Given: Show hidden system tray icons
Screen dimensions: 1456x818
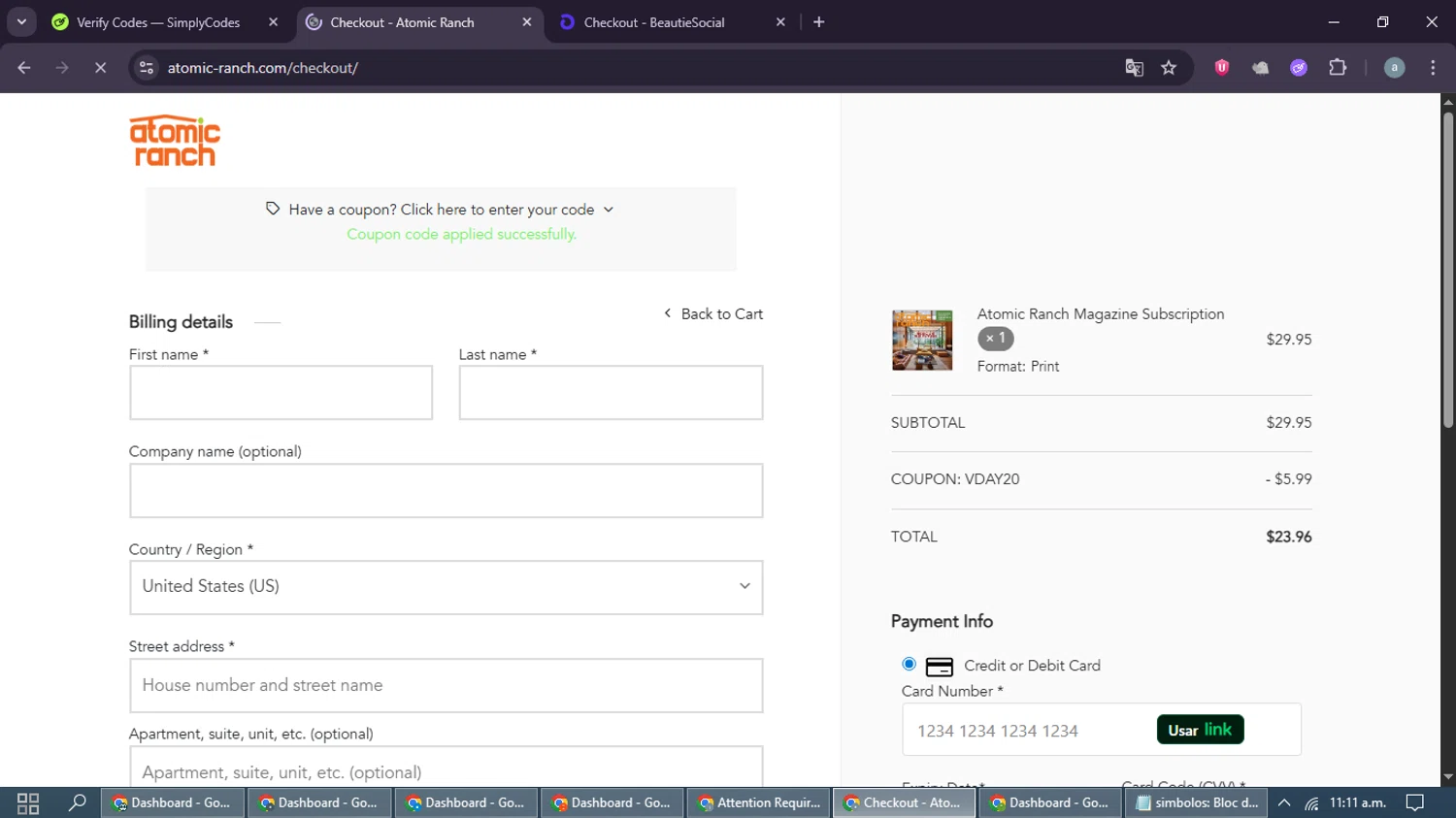Looking at the screenshot, I should pyautogui.click(x=1284, y=803).
